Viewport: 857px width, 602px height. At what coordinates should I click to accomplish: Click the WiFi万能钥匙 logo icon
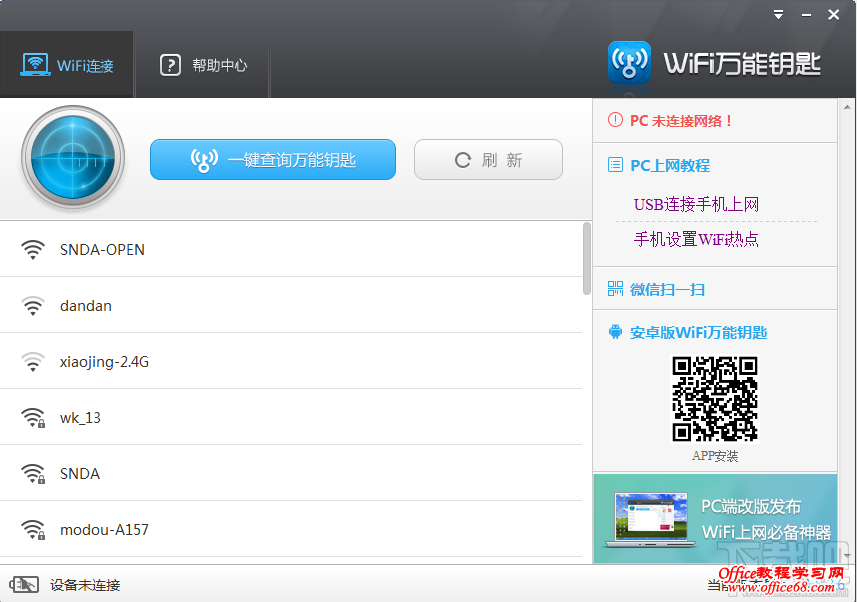[629, 62]
